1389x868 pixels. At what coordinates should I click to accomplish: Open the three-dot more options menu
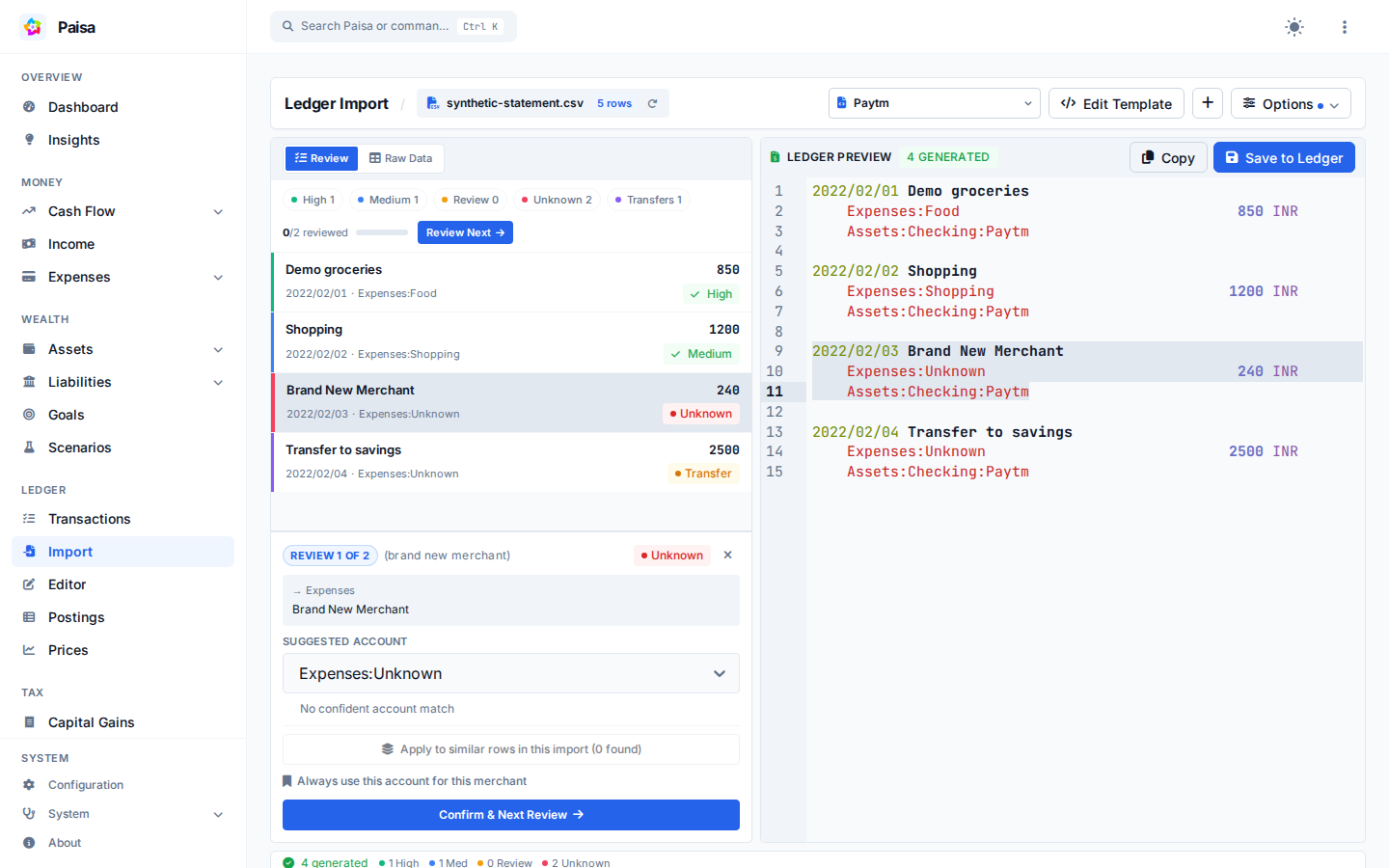click(x=1345, y=27)
